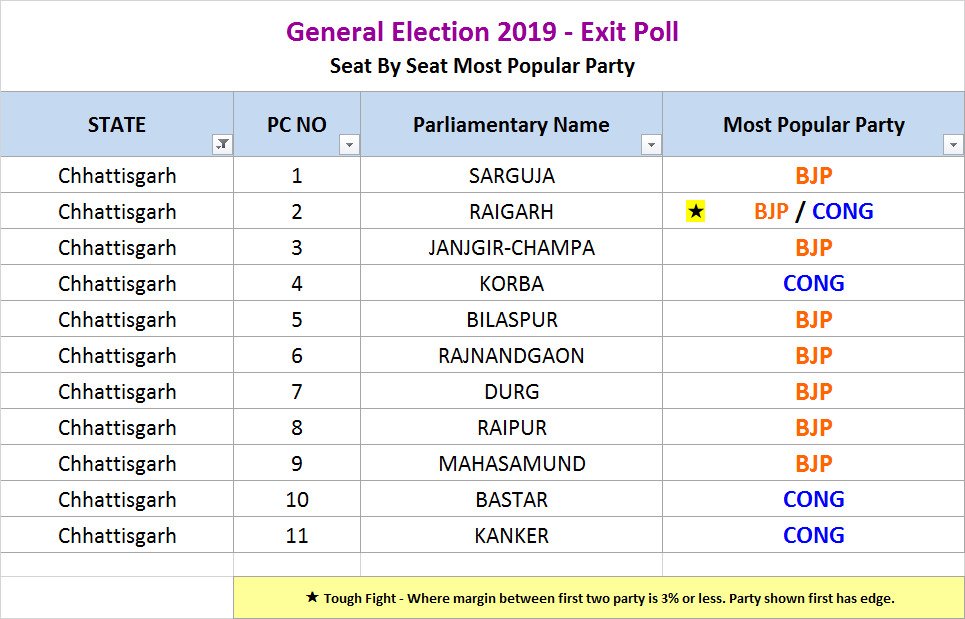Open the Most Popular Party filter dropdown
The width and height of the screenshot is (965, 619).
952,145
